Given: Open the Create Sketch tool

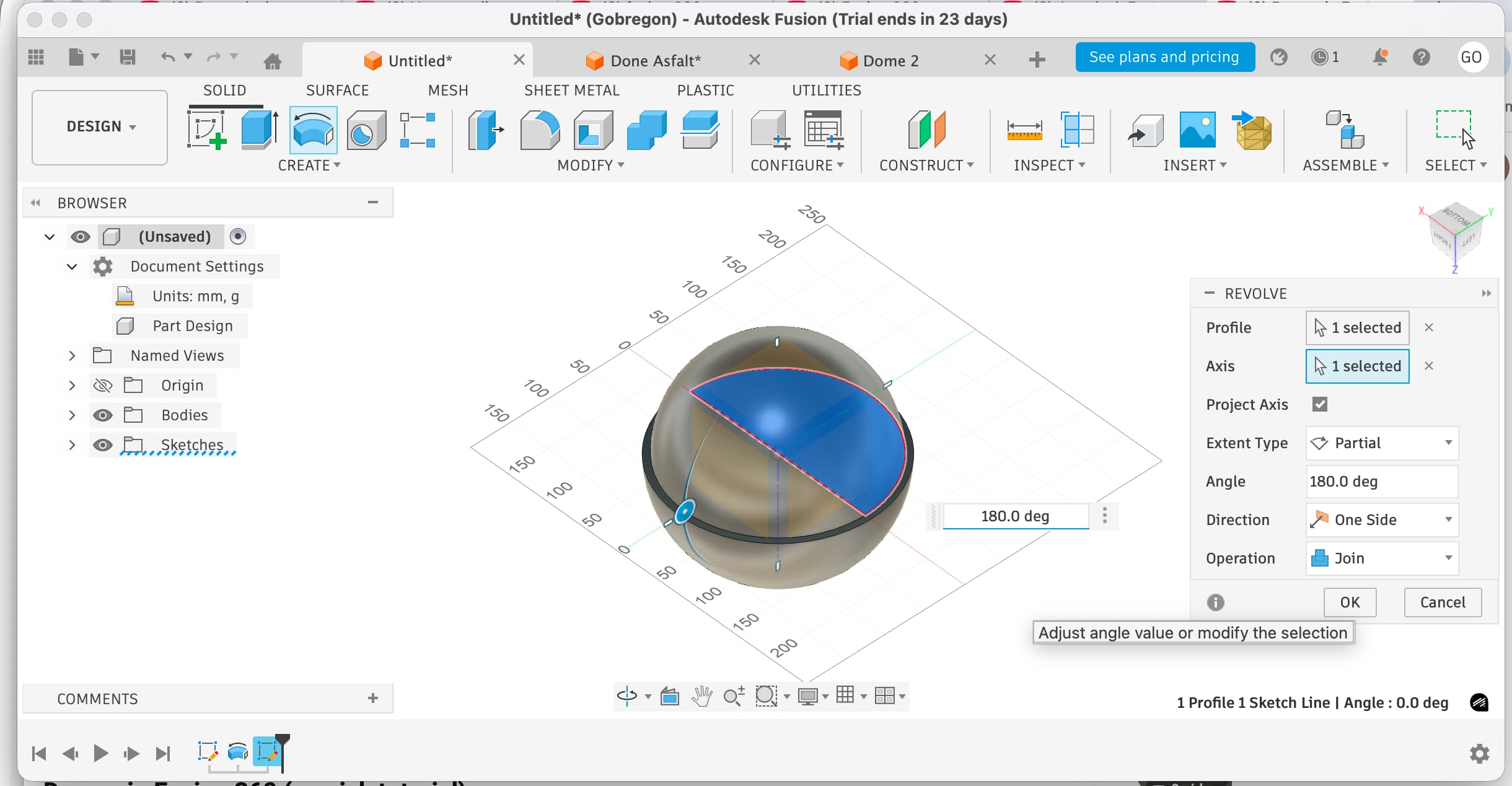Looking at the screenshot, I should [208, 130].
